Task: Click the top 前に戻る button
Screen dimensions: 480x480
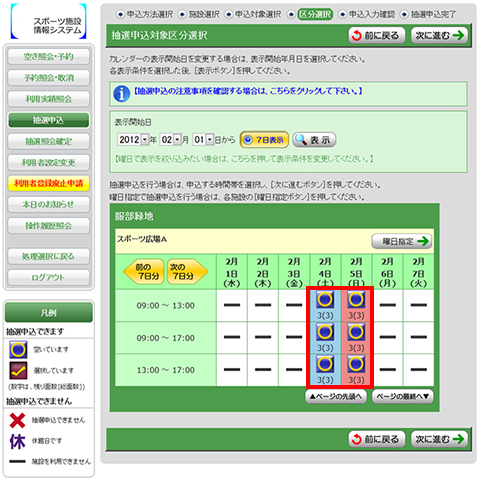Action: (x=377, y=35)
